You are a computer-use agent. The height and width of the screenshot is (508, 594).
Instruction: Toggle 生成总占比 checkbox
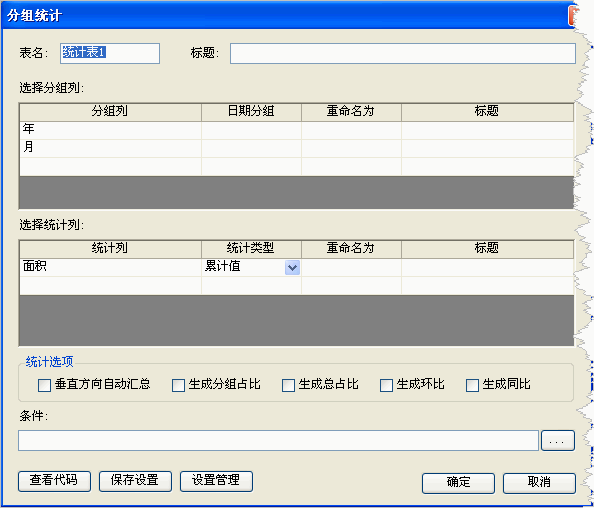point(288,385)
